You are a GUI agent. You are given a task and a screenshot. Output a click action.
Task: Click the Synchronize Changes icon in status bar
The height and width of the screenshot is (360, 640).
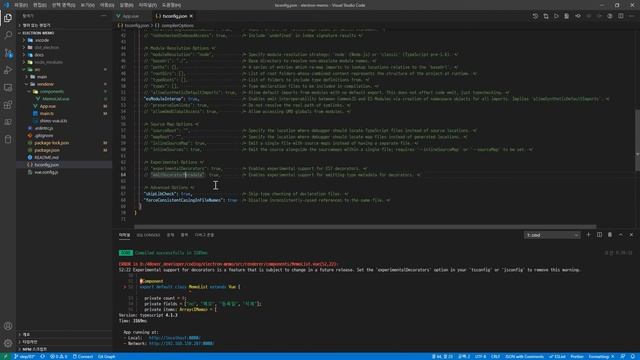click(42, 357)
